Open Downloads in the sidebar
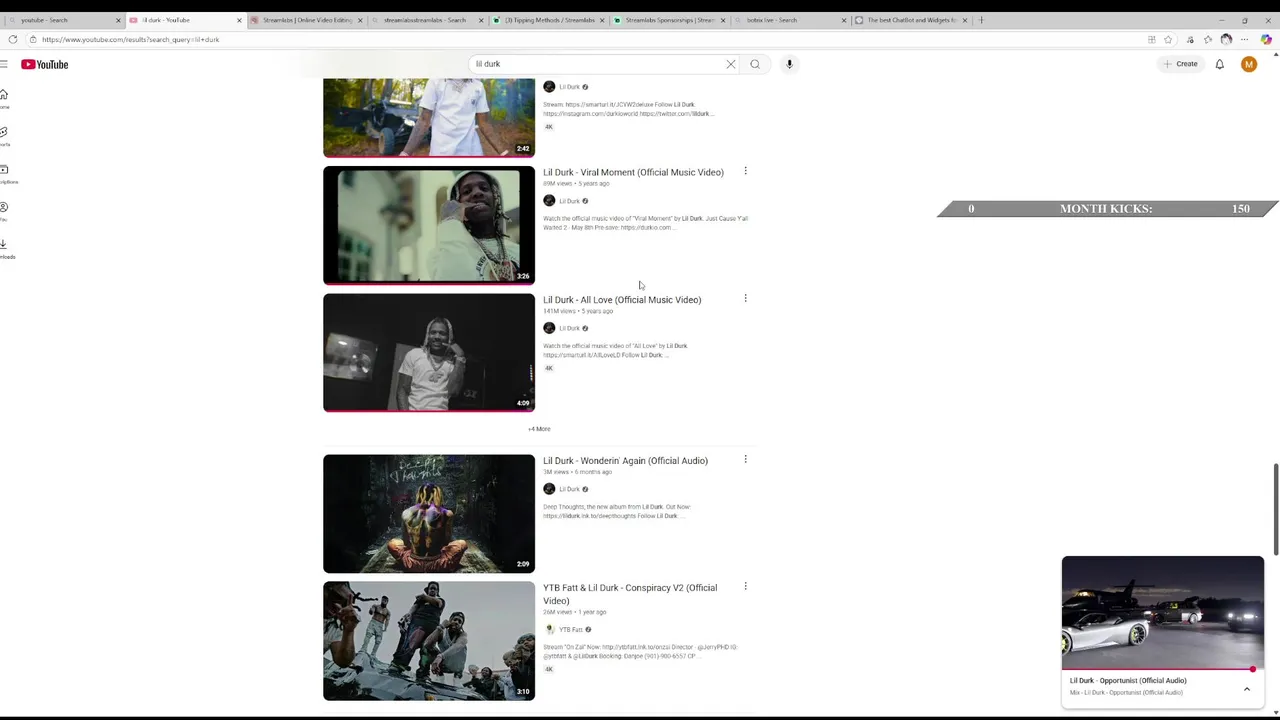This screenshot has width=1280, height=720. (x=5, y=248)
